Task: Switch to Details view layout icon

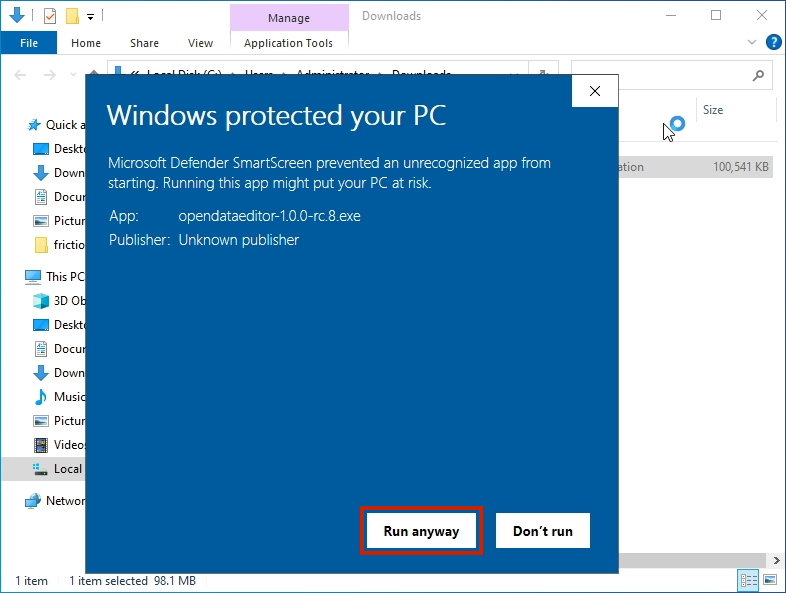Action: 749,580
